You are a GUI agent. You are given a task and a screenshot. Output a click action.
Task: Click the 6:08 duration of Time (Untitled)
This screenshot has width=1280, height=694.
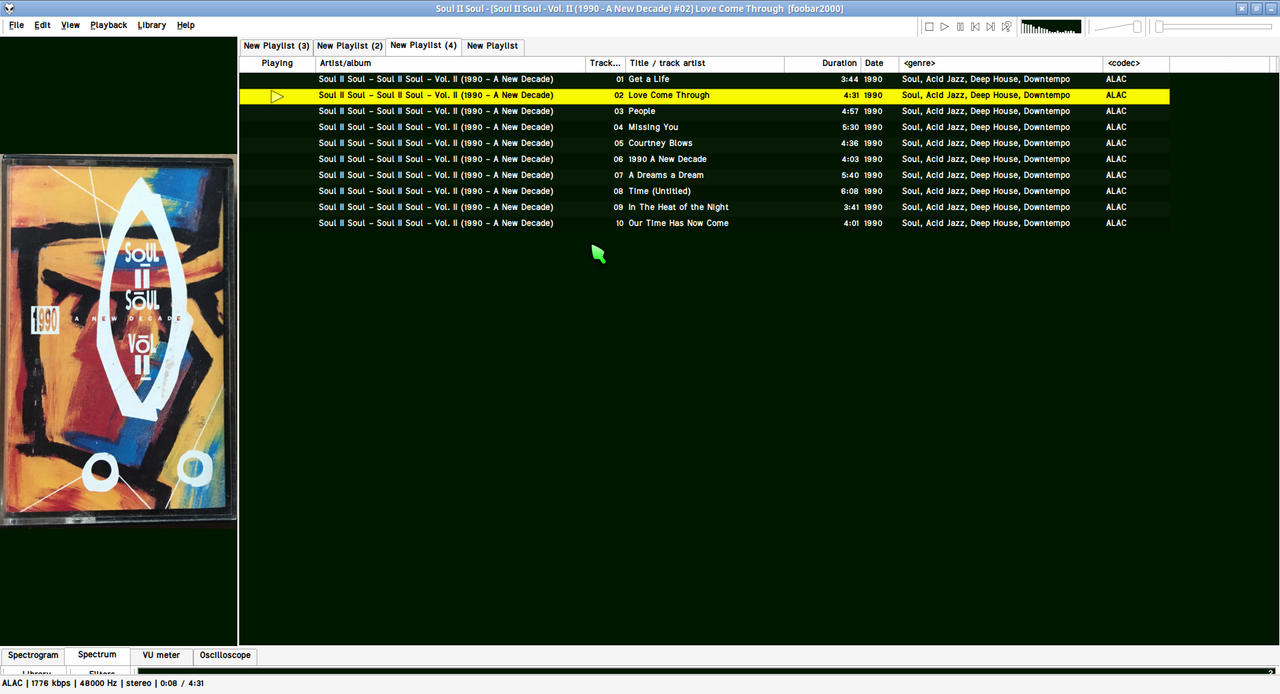pyautogui.click(x=849, y=192)
